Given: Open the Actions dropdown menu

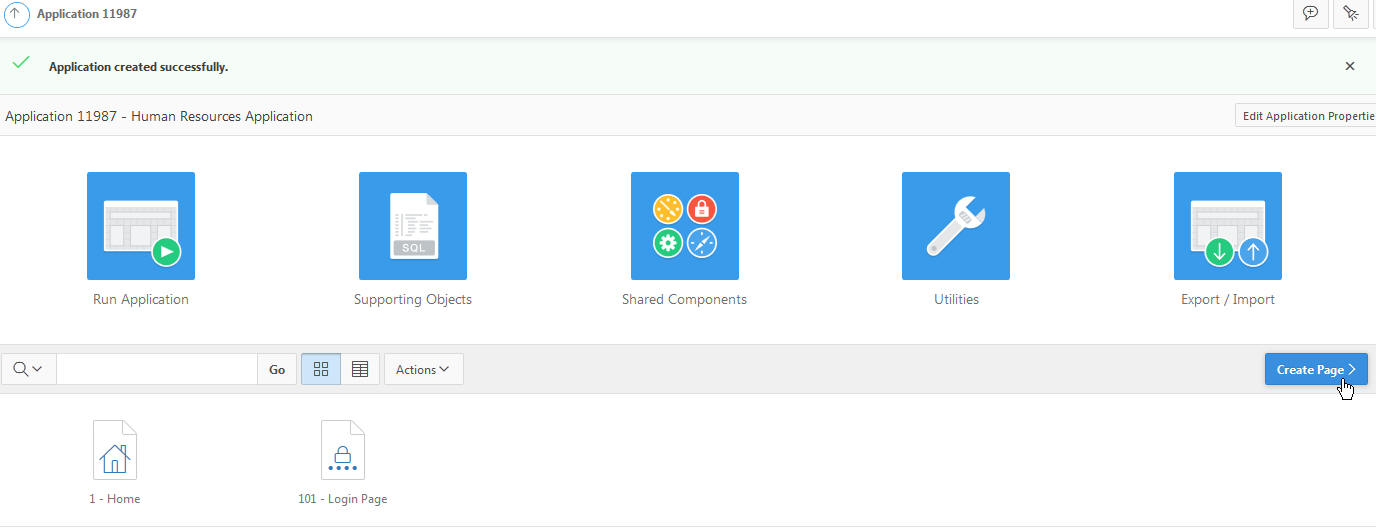Looking at the screenshot, I should pos(423,369).
